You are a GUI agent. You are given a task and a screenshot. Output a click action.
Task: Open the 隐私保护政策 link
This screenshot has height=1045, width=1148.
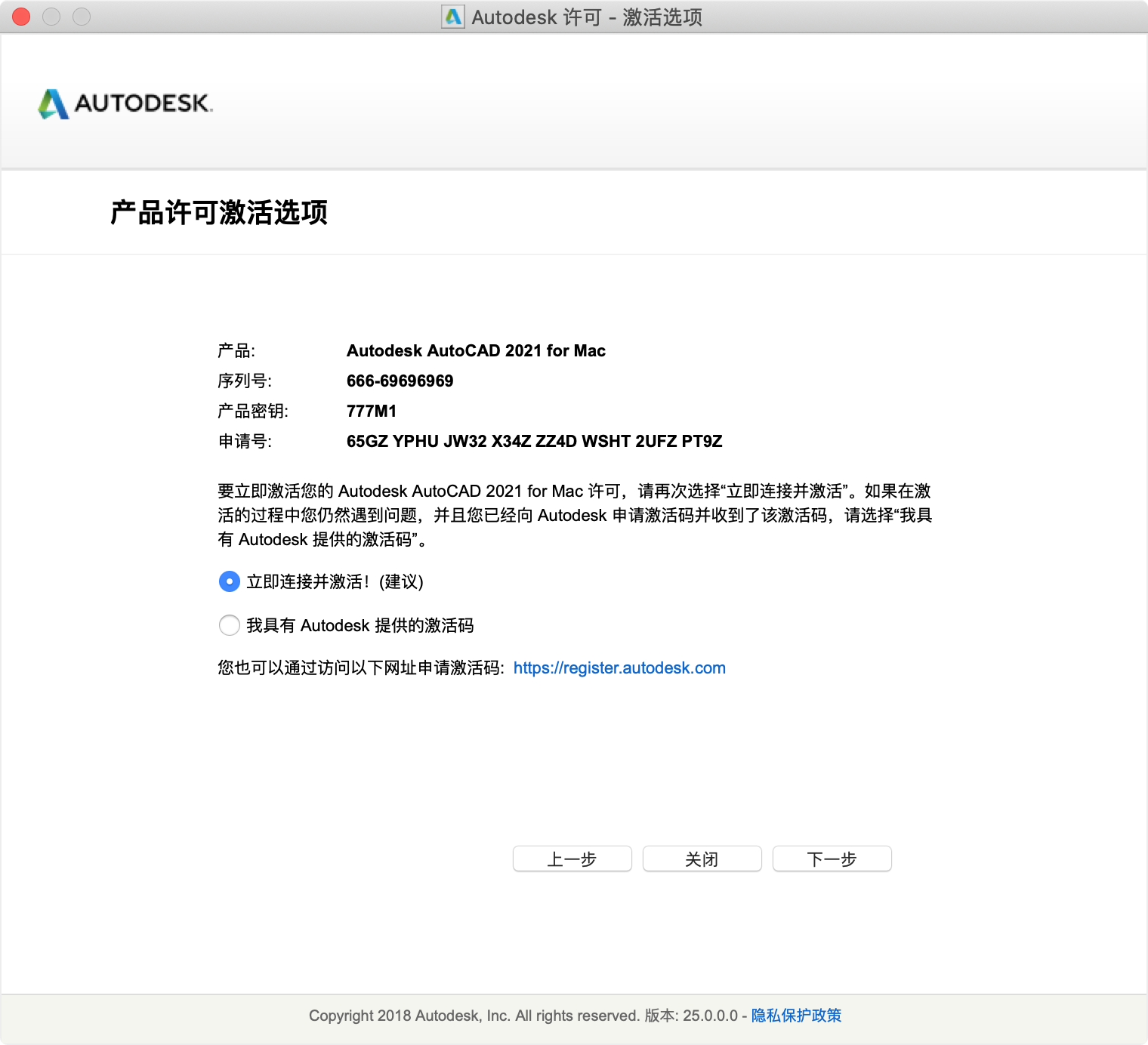click(796, 1016)
